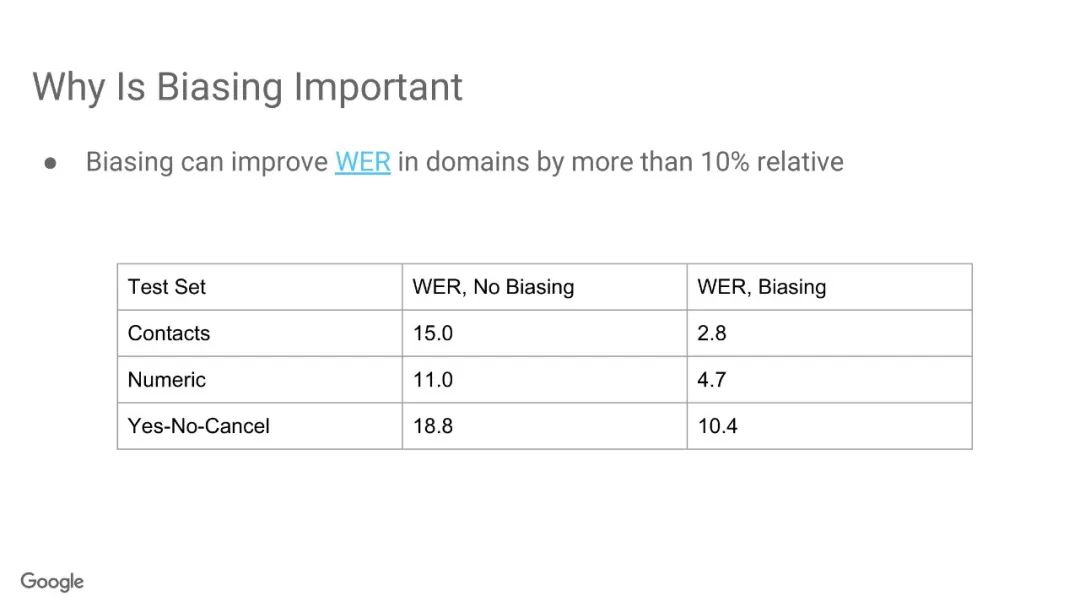Select the 11.0 value cell
The width and height of the screenshot is (1080, 607).
point(545,380)
